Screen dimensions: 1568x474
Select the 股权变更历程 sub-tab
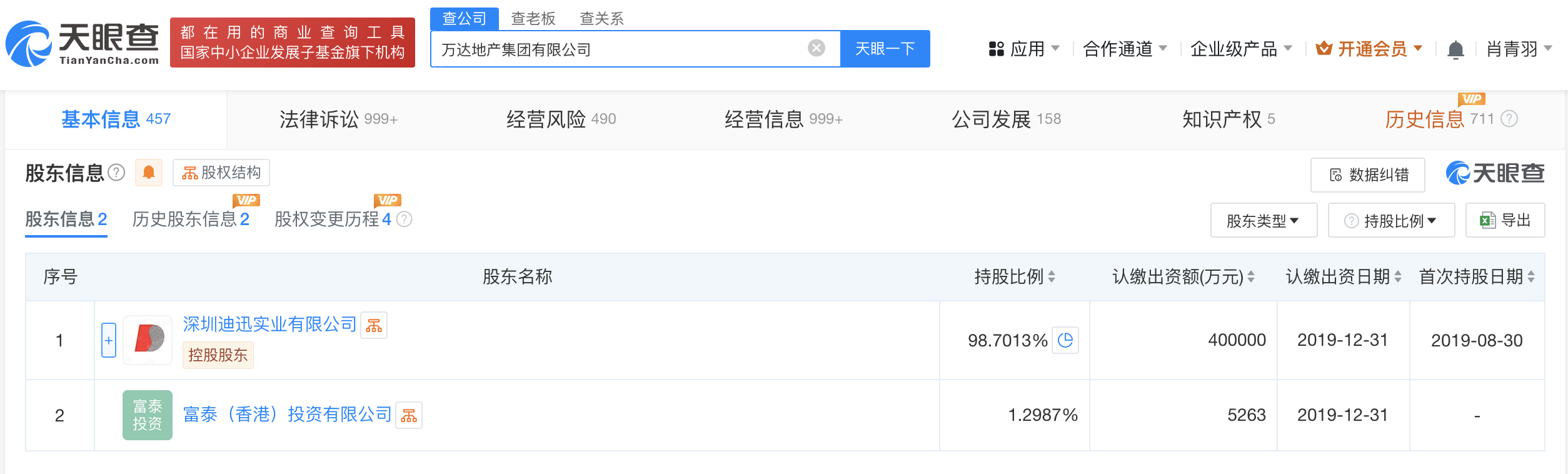(x=333, y=219)
